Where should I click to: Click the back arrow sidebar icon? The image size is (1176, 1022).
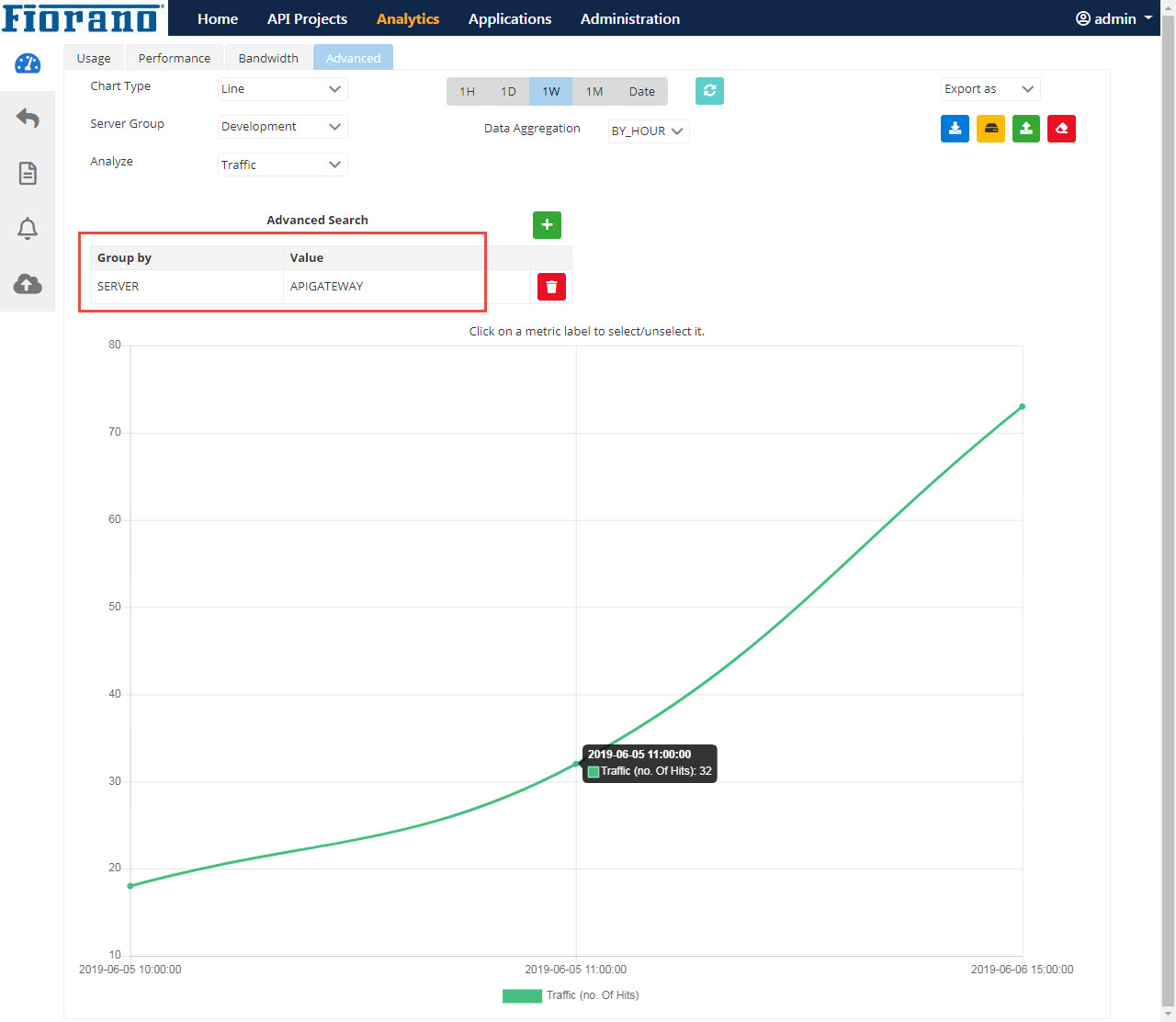(x=28, y=118)
